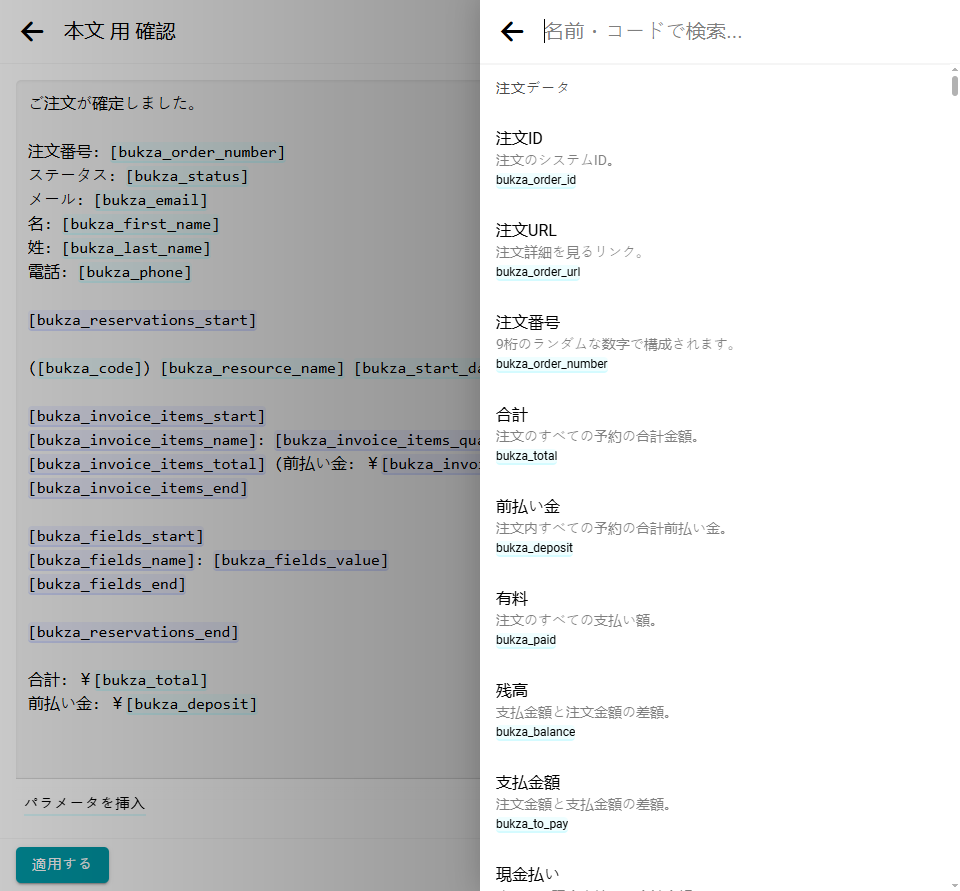Click the back arrow in the search panel
This screenshot has height=891, width=960.
[512, 32]
